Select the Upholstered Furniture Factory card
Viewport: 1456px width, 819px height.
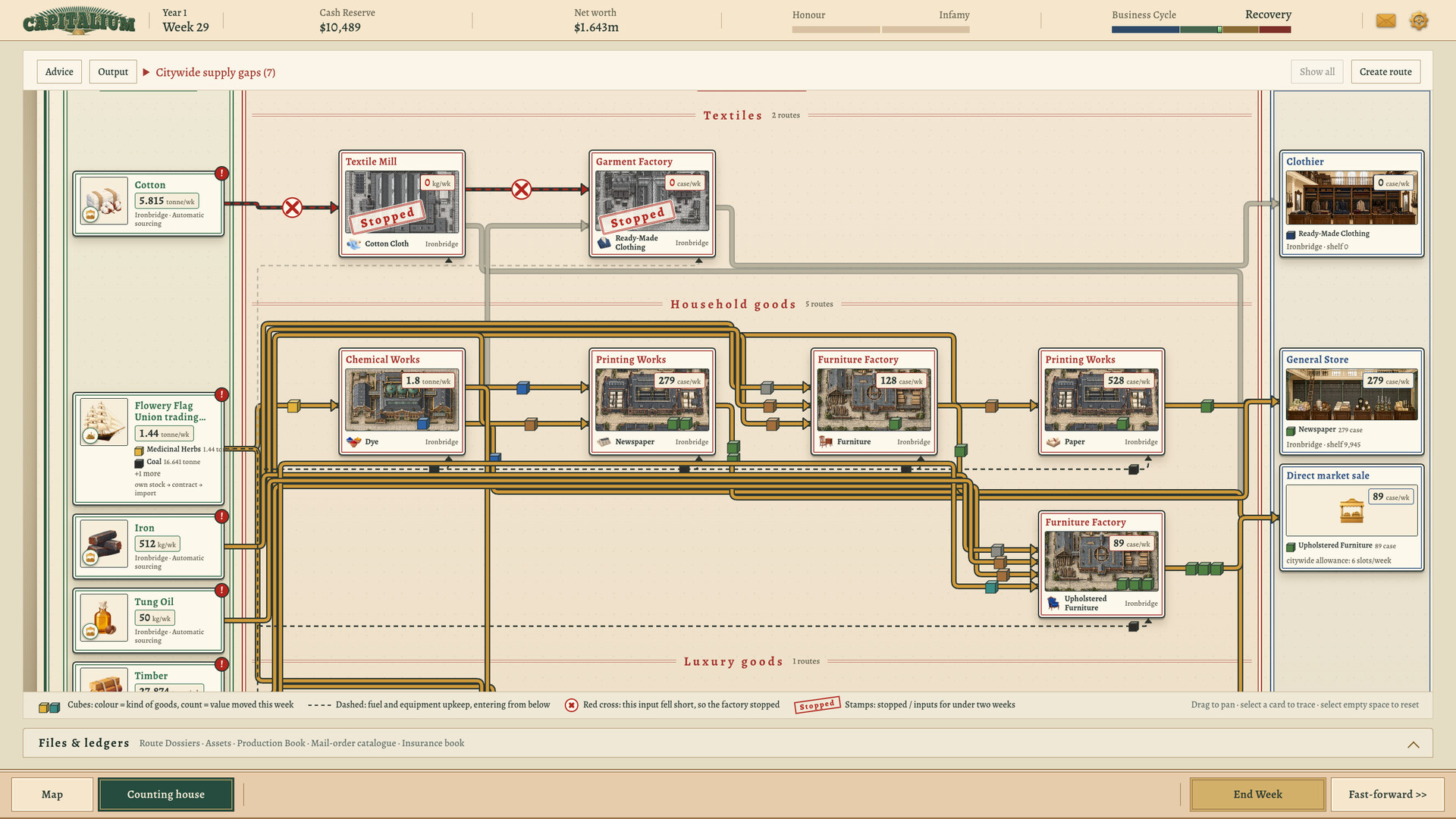[1101, 563]
